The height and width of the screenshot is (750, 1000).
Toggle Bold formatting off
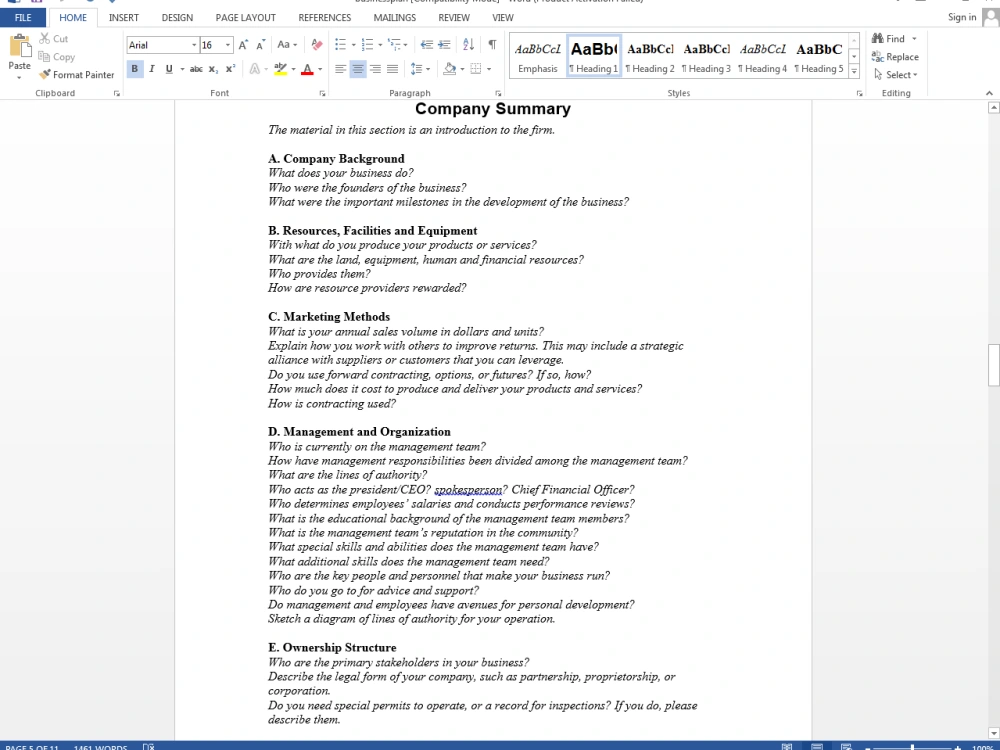pos(134,67)
